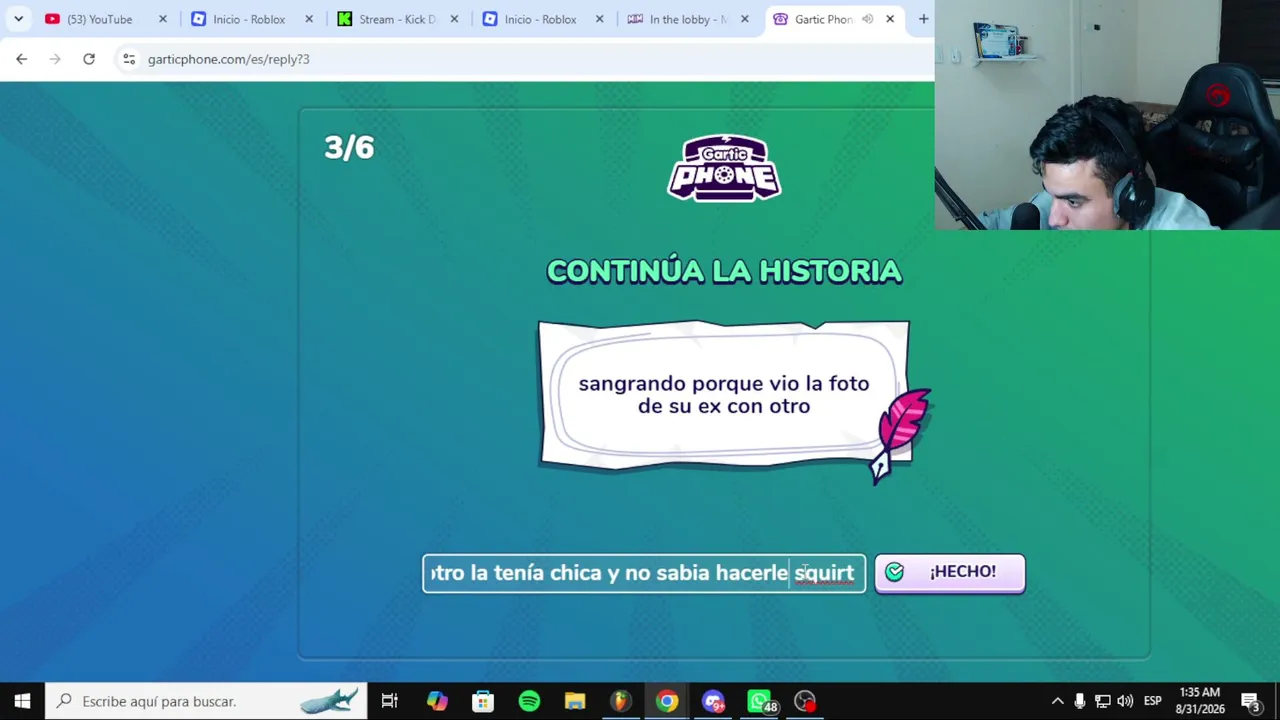Click the shark search highlight image
Image resolution: width=1280 pixels, height=720 pixels.
click(328, 701)
